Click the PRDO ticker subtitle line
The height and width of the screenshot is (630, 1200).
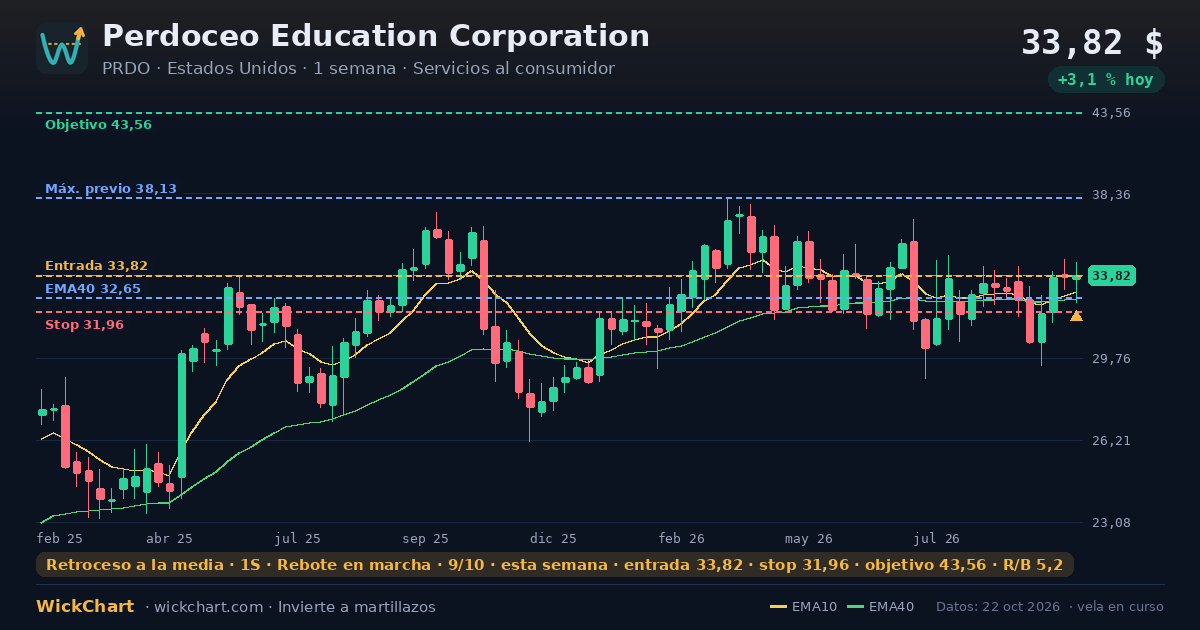coord(358,69)
